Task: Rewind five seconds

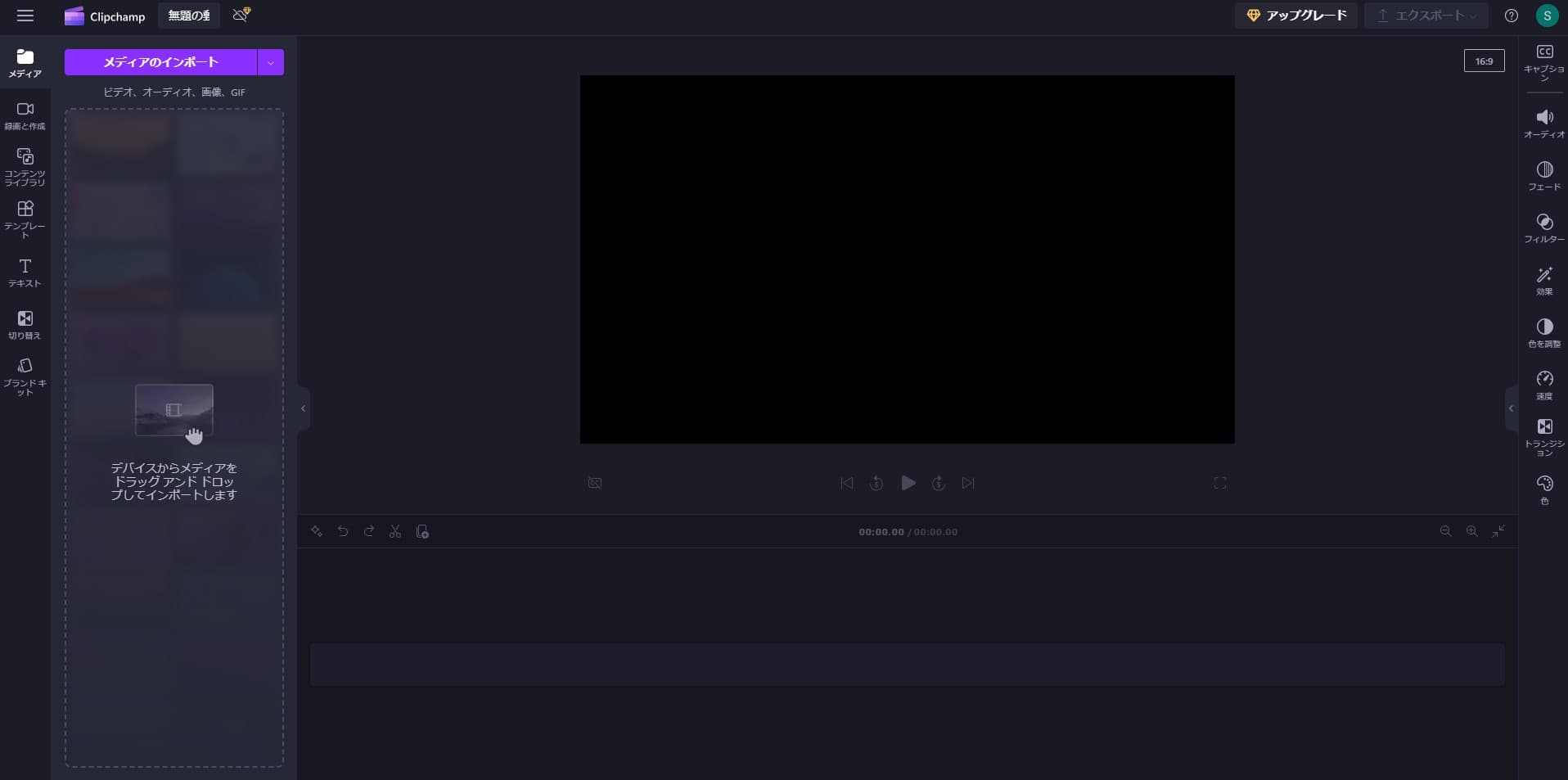Action: (876, 483)
